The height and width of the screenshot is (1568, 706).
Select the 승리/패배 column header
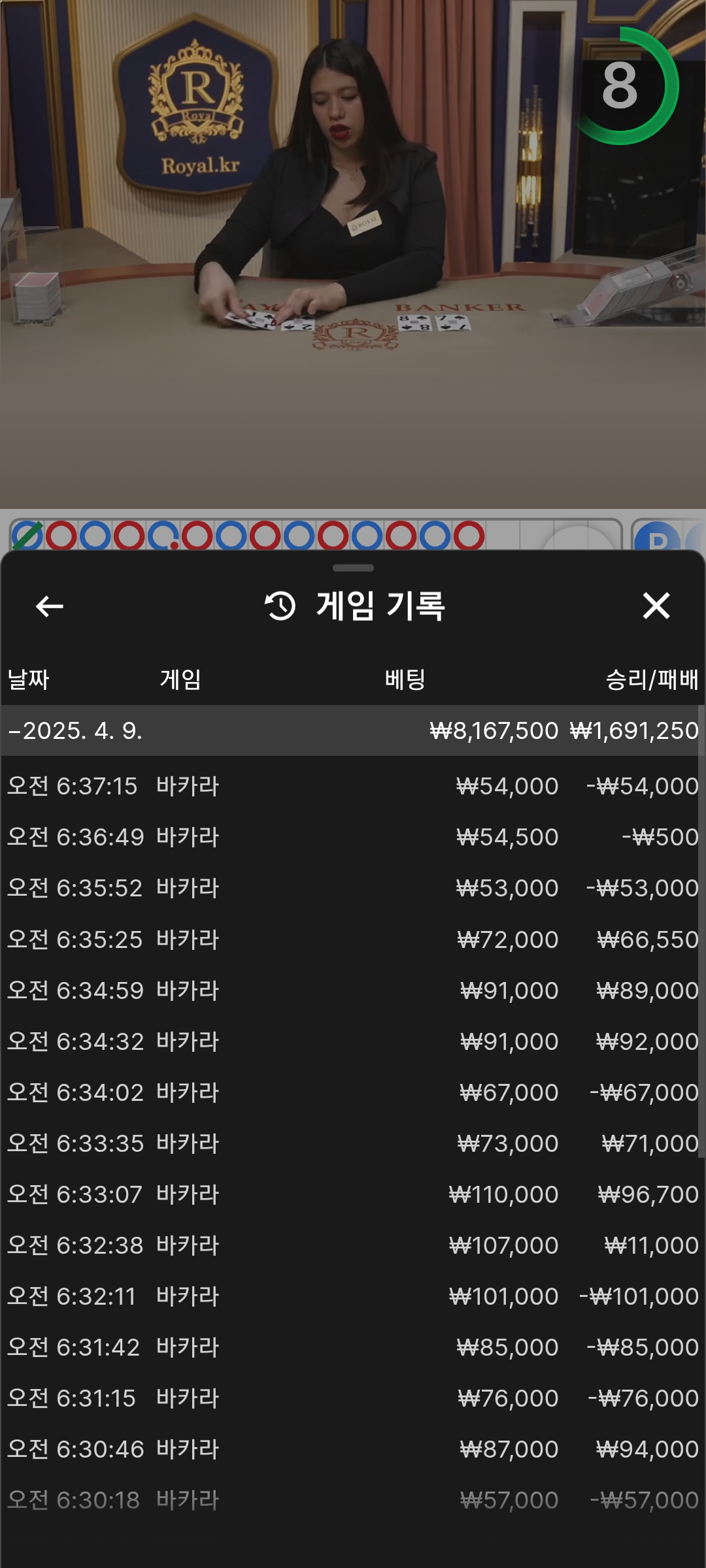(x=651, y=679)
